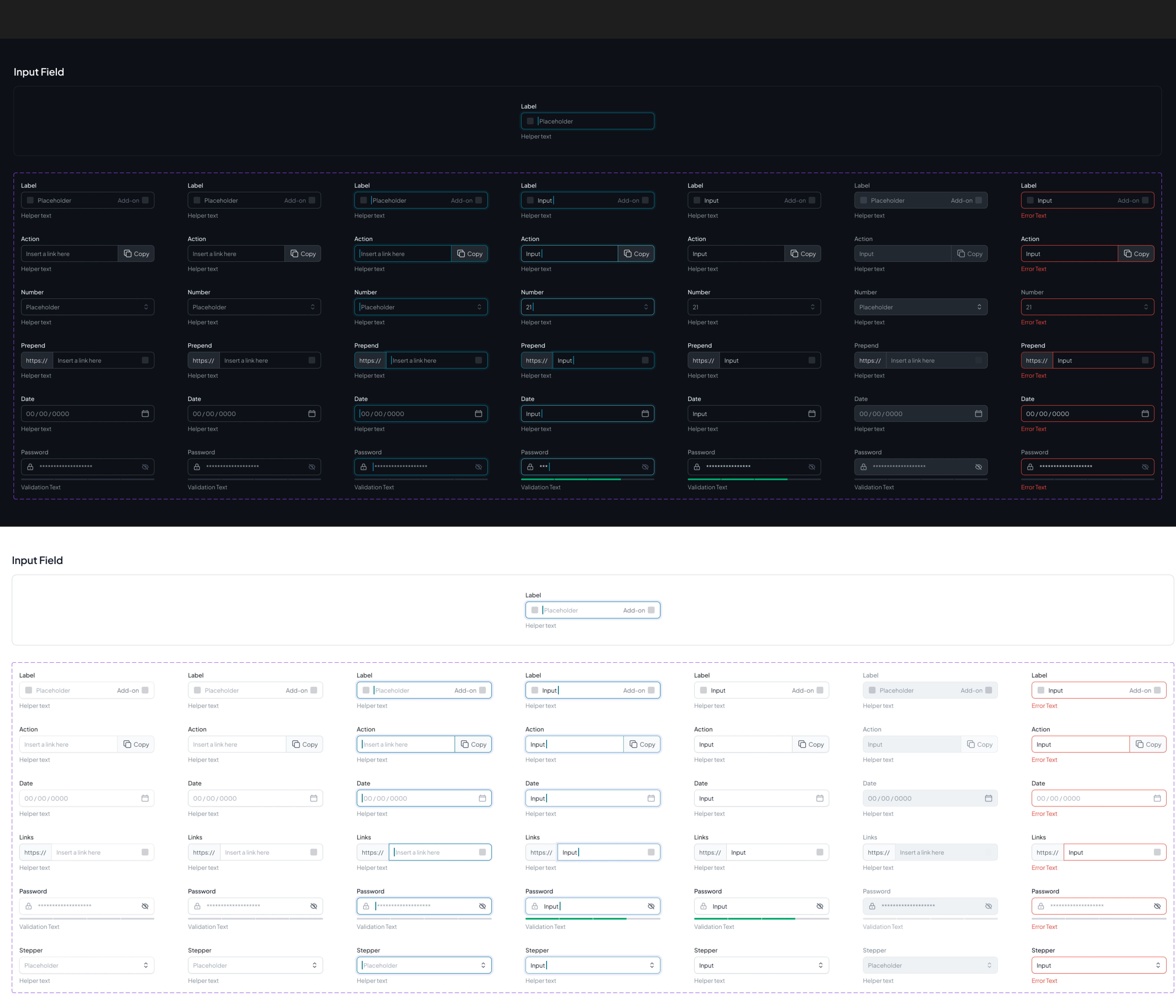Screen dimensions: 1176x1008
Task: Click into dark preview Placeholder input field
Action: pos(587,121)
